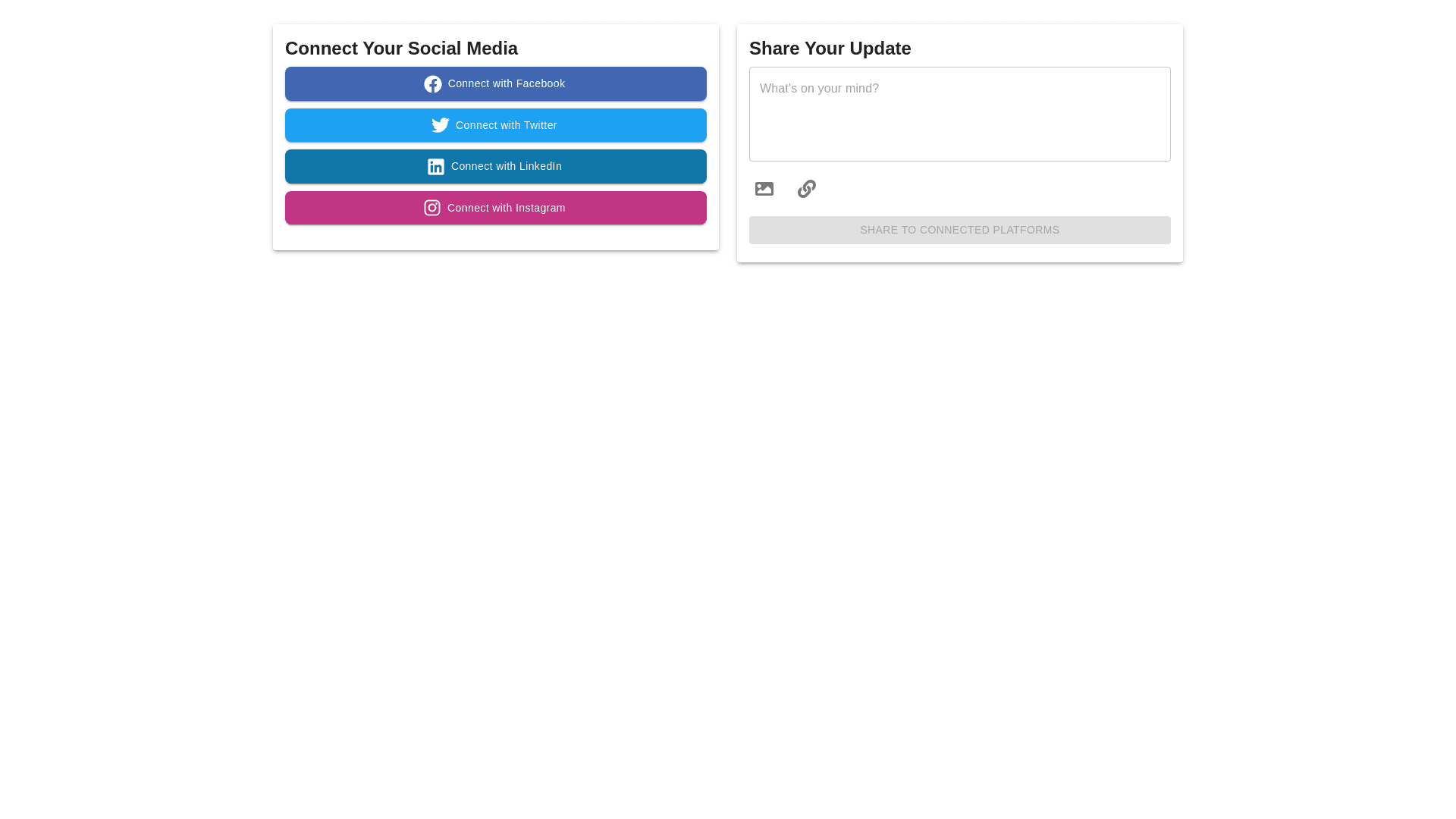The height and width of the screenshot is (819, 1456).
Task: Click the Share Your Update heading
Action: 830,48
